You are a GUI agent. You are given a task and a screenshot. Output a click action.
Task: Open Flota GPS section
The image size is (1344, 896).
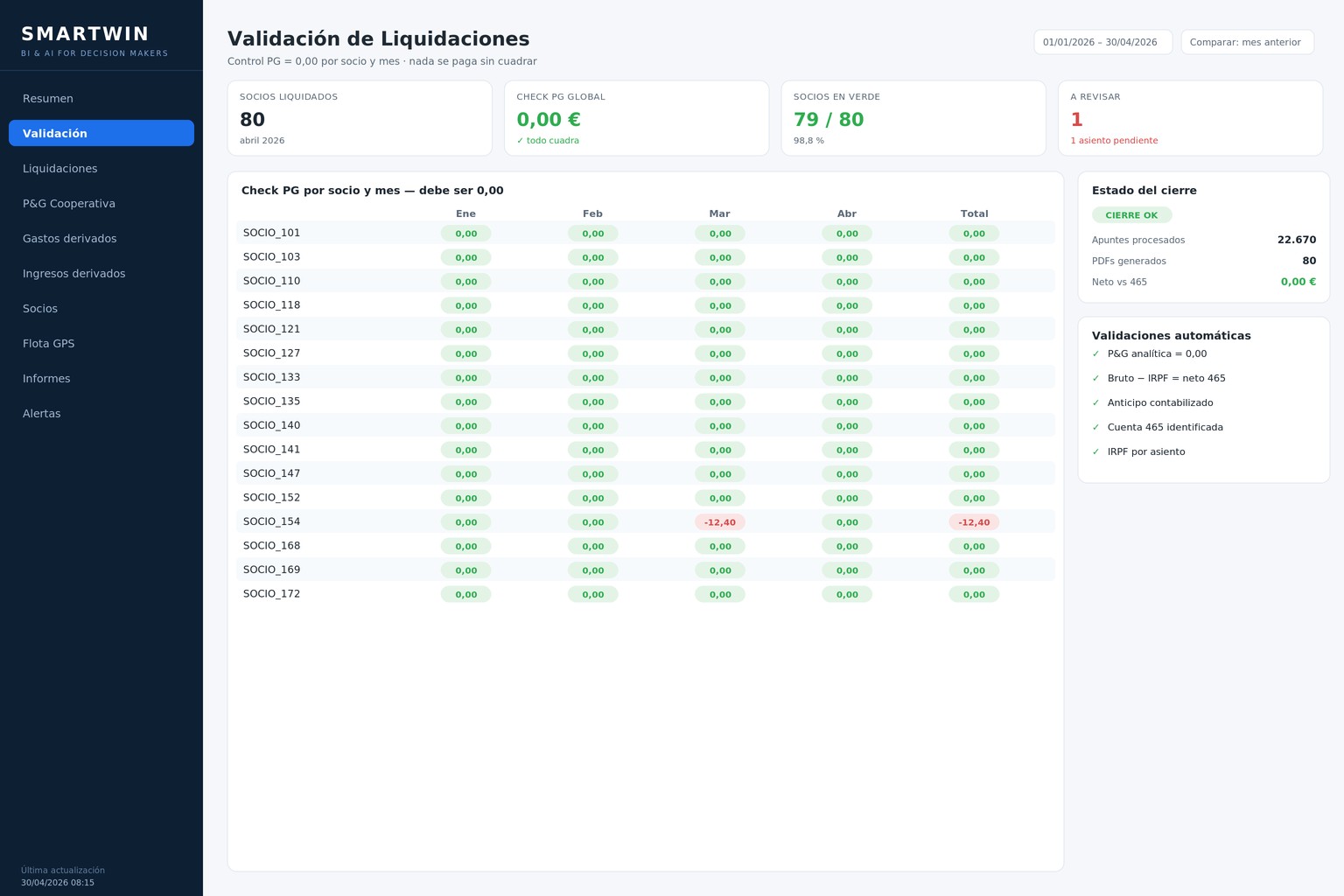click(x=101, y=343)
